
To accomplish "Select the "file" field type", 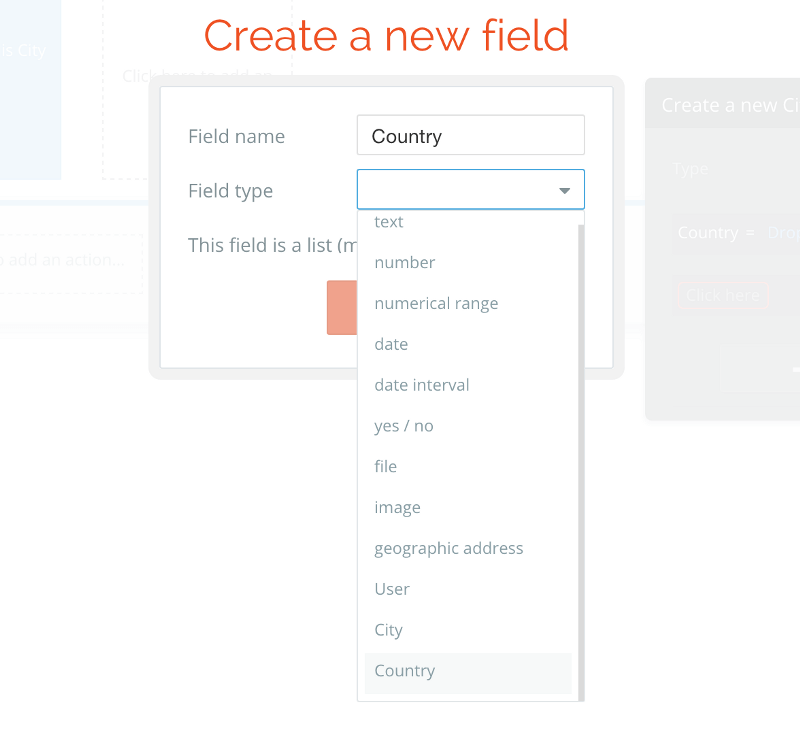I will pos(385,466).
